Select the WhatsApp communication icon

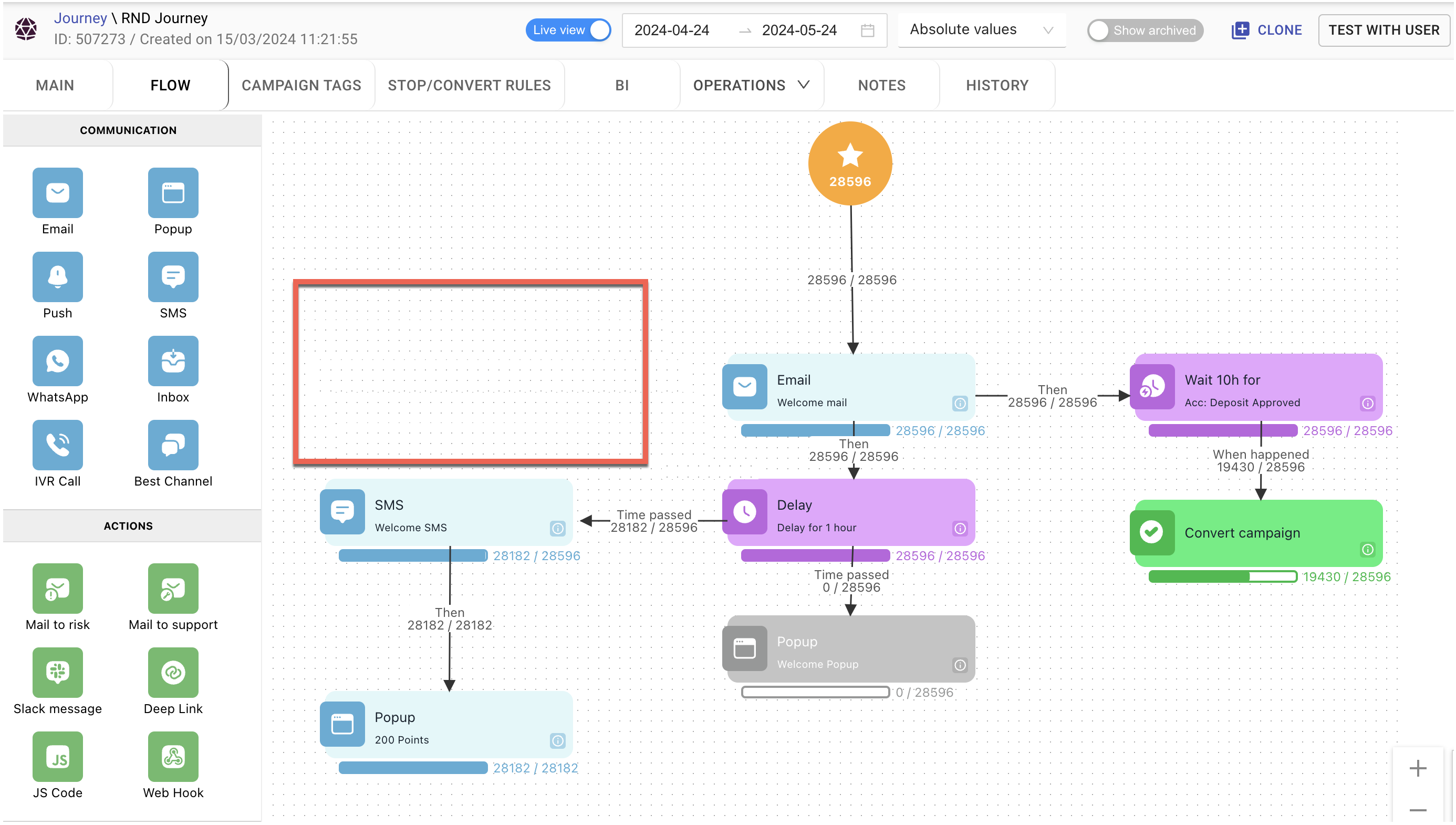(x=57, y=361)
